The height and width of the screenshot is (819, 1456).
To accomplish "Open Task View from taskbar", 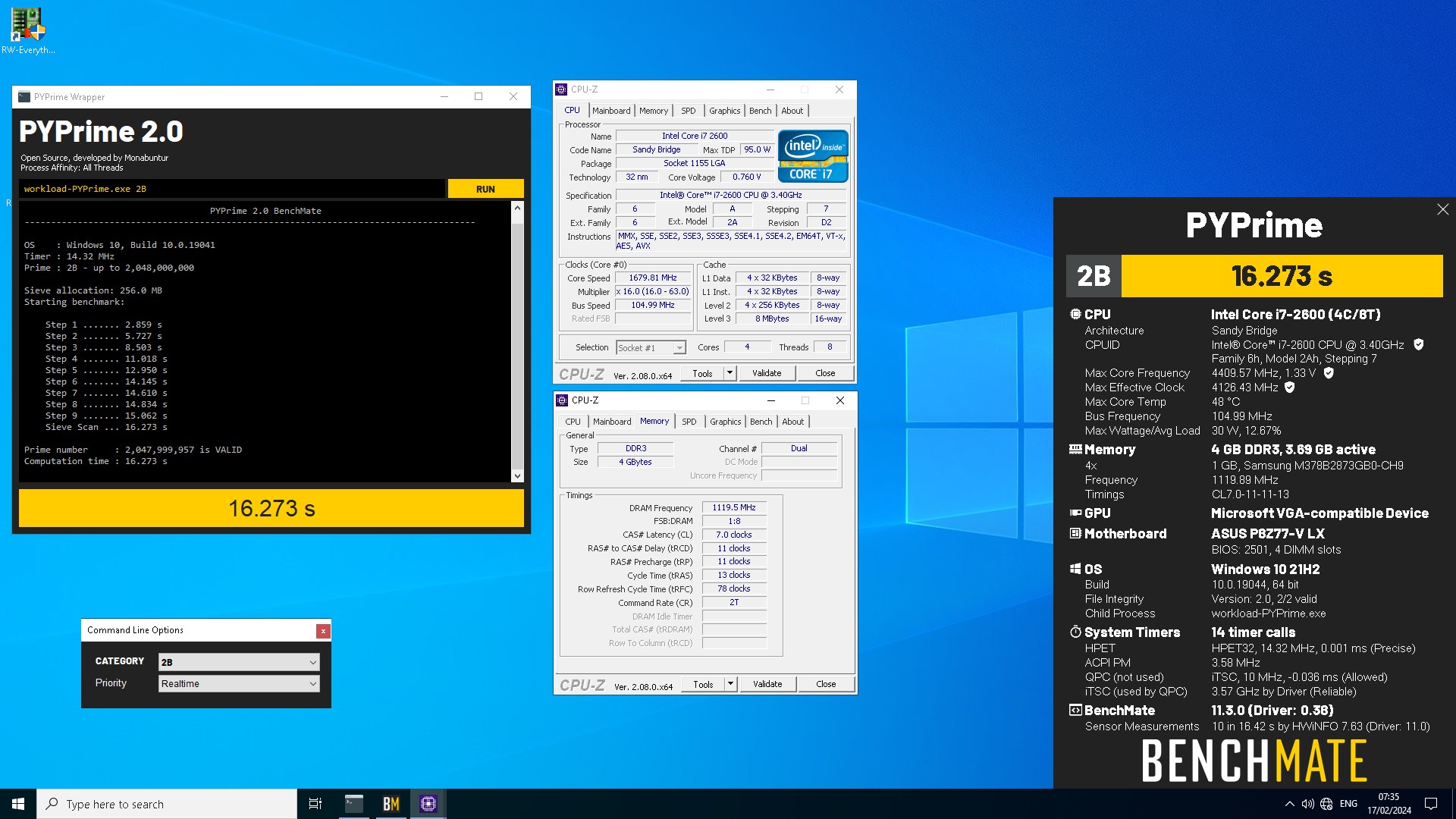I will pos(315,804).
